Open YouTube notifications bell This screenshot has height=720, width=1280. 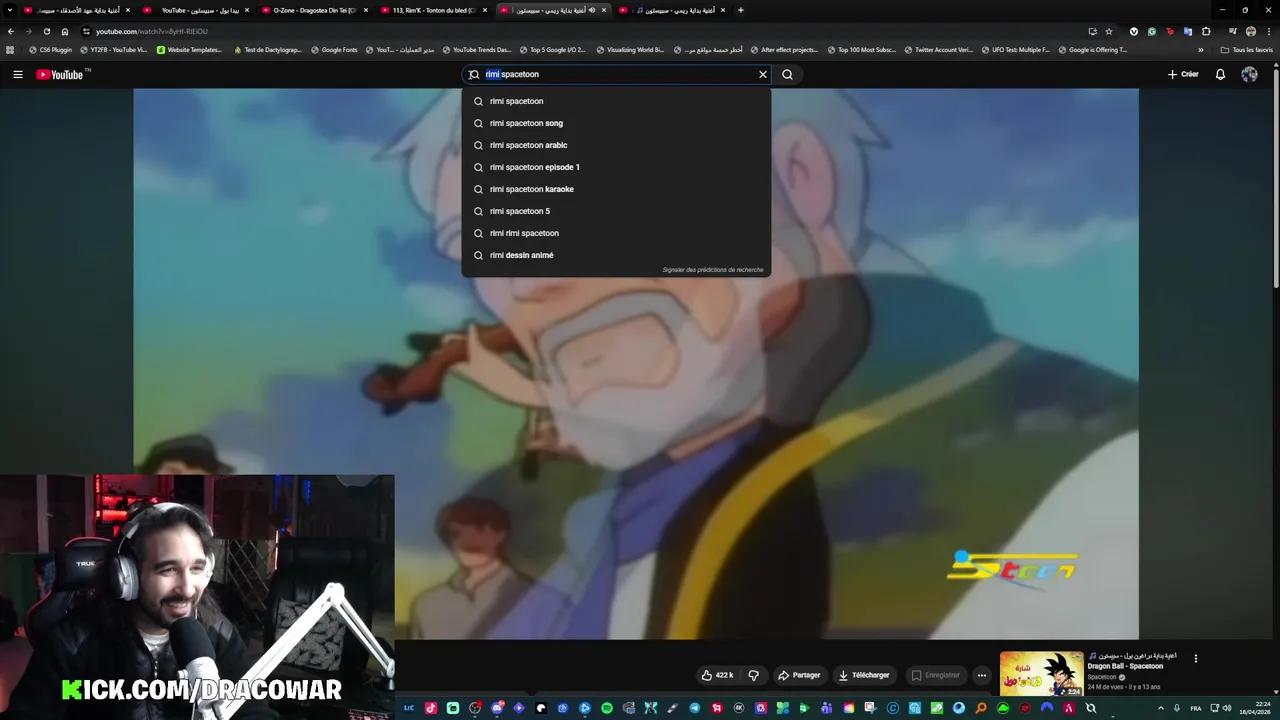pyautogui.click(x=1220, y=74)
